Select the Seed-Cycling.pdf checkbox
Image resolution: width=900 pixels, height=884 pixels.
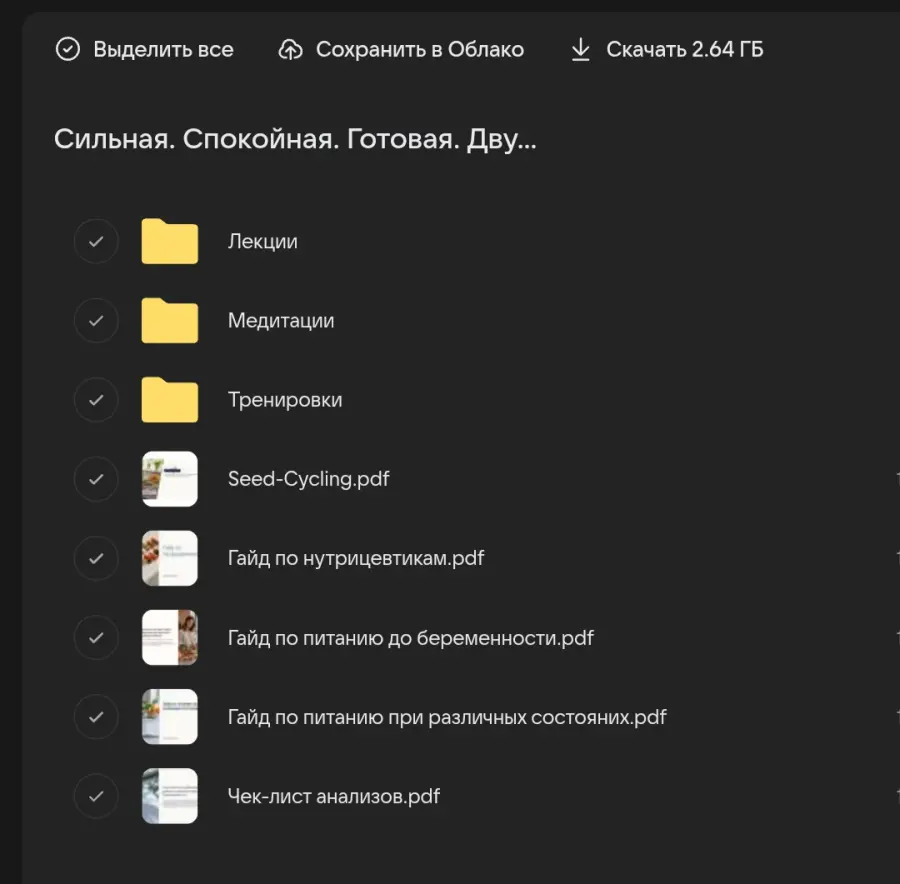click(96, 479)
